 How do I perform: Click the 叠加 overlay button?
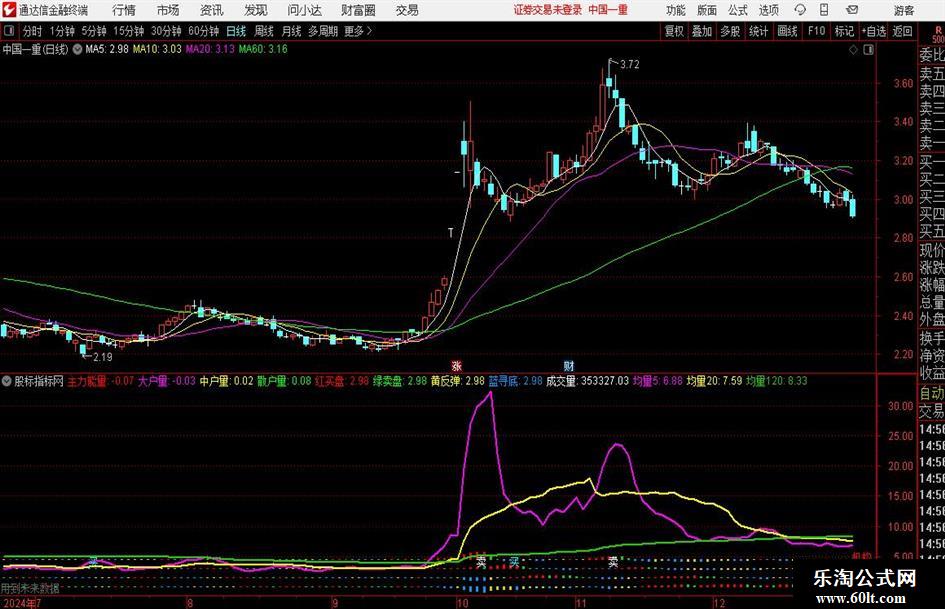point(702,31)
